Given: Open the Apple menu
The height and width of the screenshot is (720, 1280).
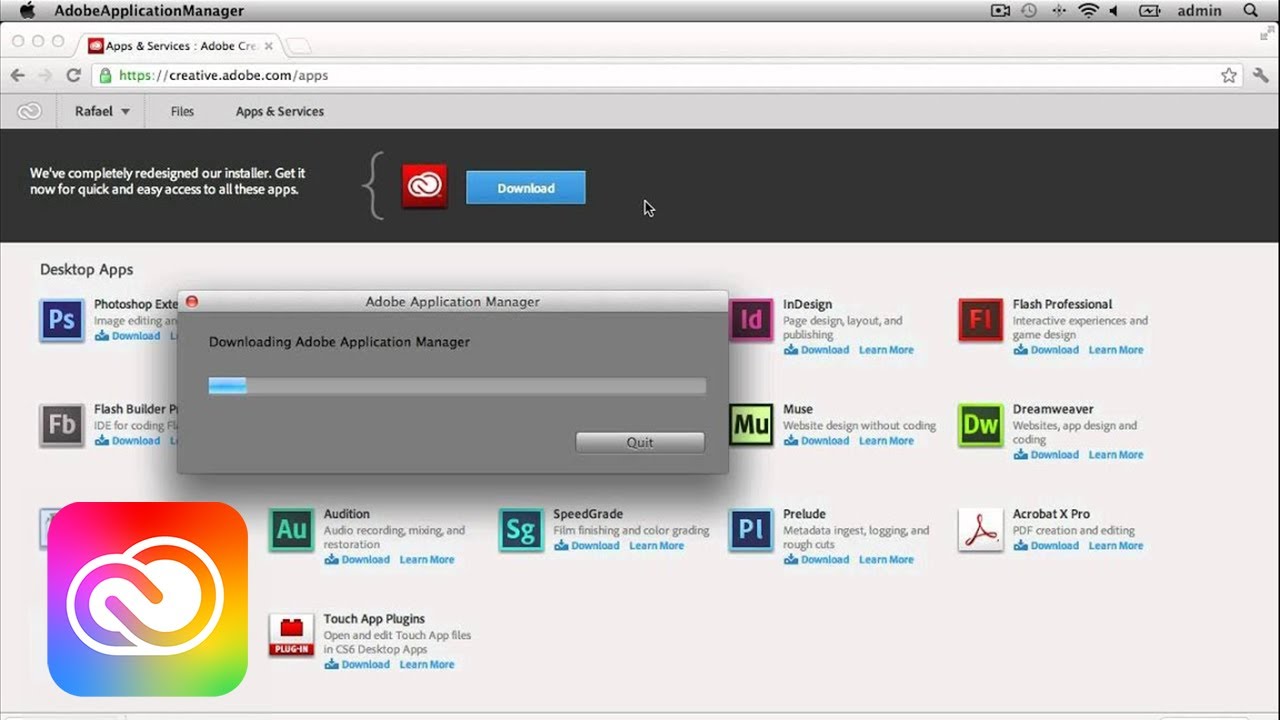Looking at the screenshot, I should click(x=27, y=11).
